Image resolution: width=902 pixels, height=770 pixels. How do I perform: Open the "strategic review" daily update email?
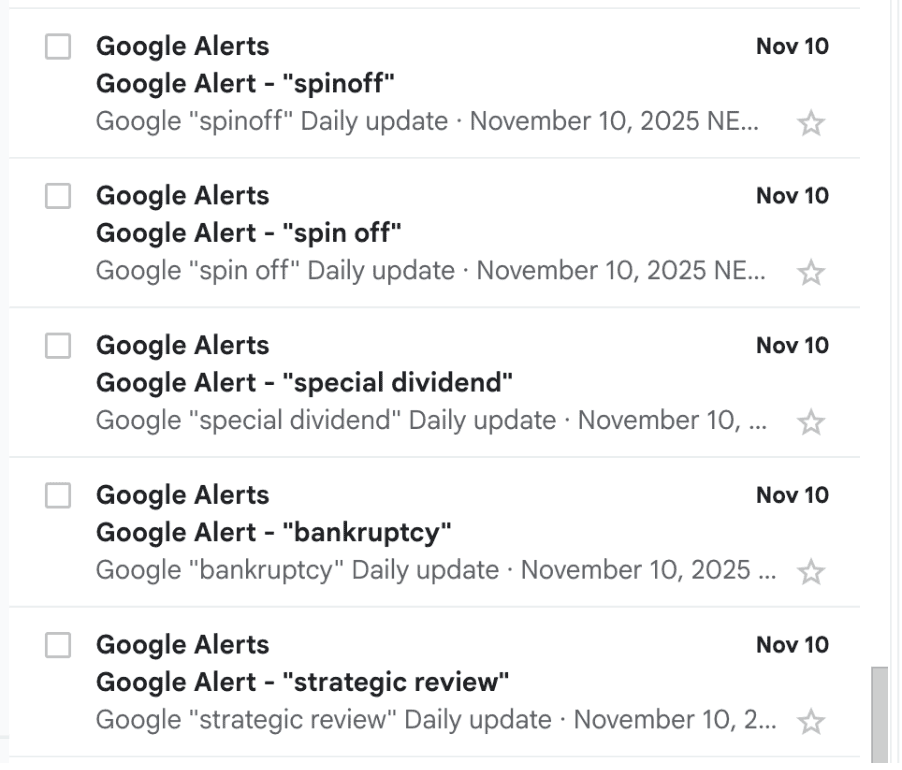[x=300, y=683]
